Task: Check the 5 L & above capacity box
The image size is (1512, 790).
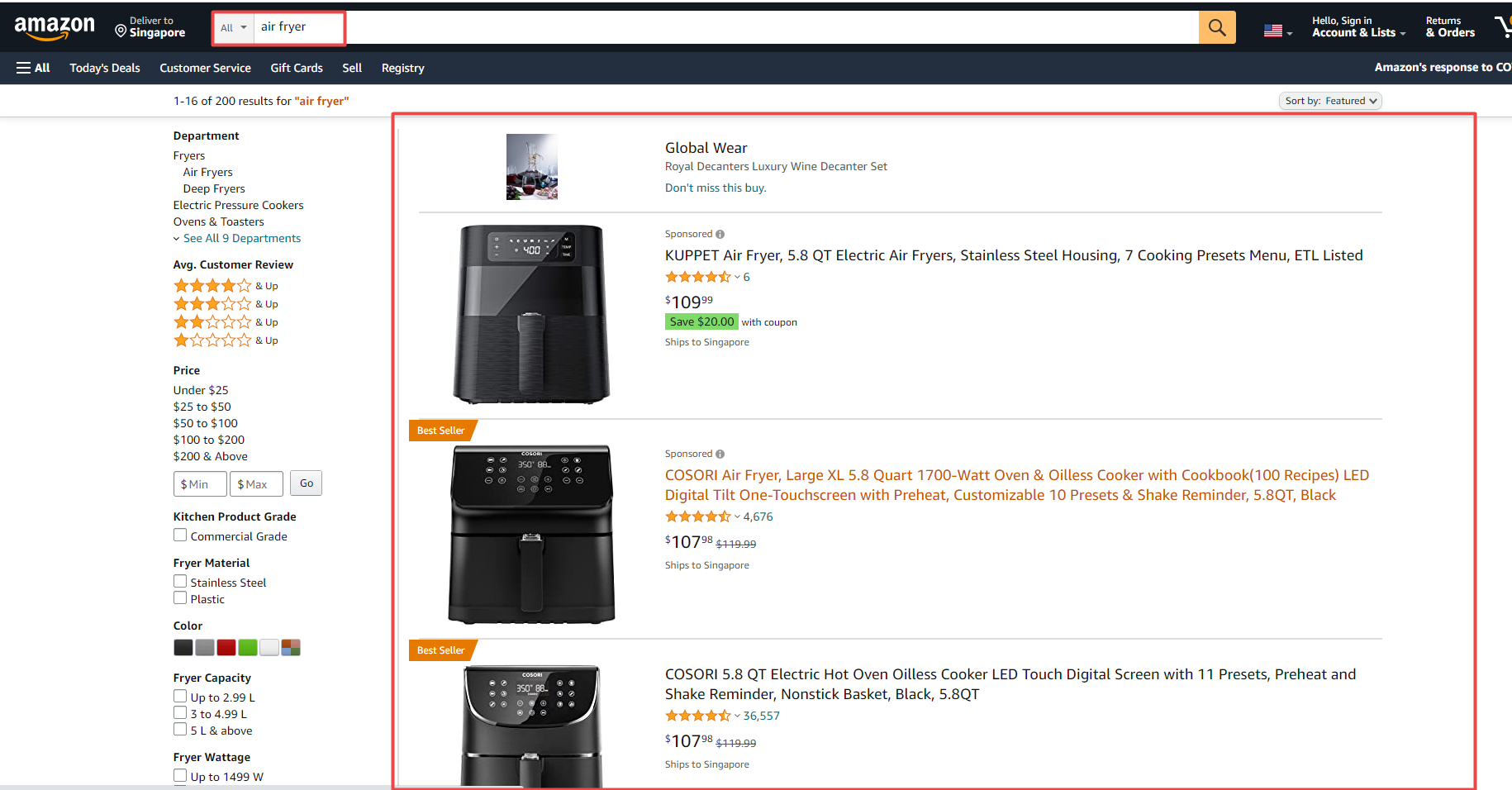Action: [180, 730]
